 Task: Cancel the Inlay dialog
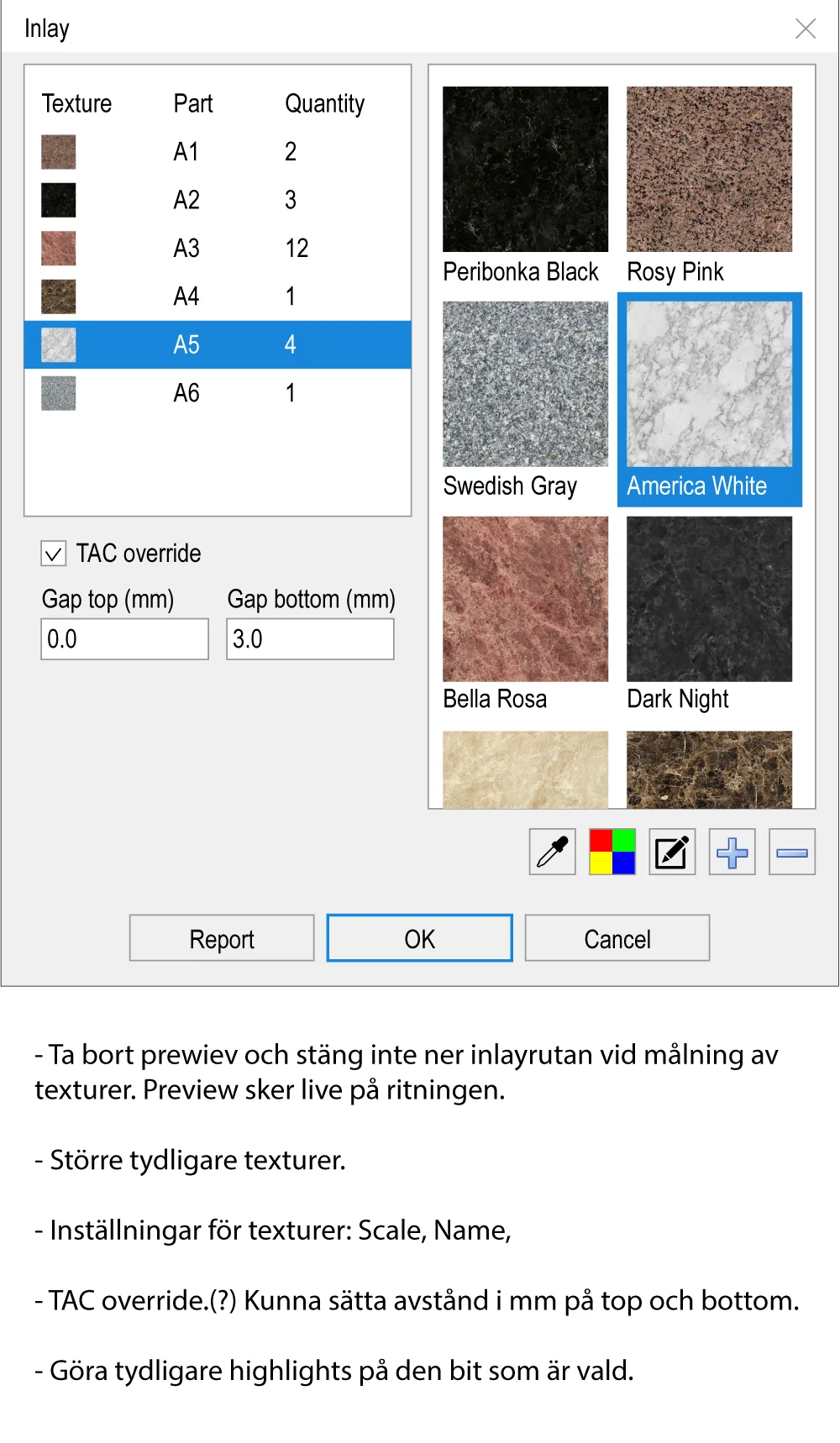pyautogui.click(x=617, y=938)
